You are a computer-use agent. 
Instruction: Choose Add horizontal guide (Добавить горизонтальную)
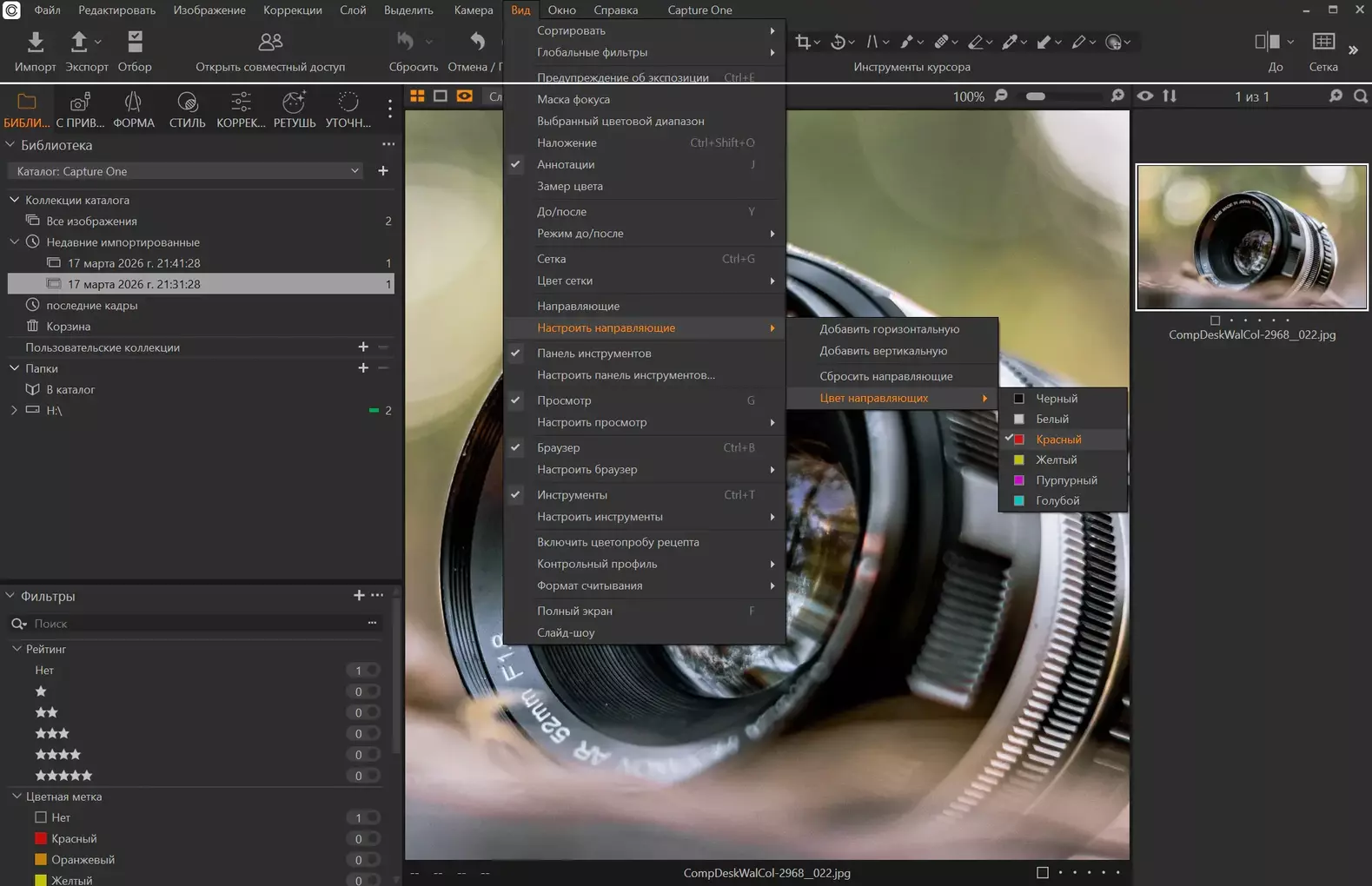pyautogui.click(x=889, y=329)
